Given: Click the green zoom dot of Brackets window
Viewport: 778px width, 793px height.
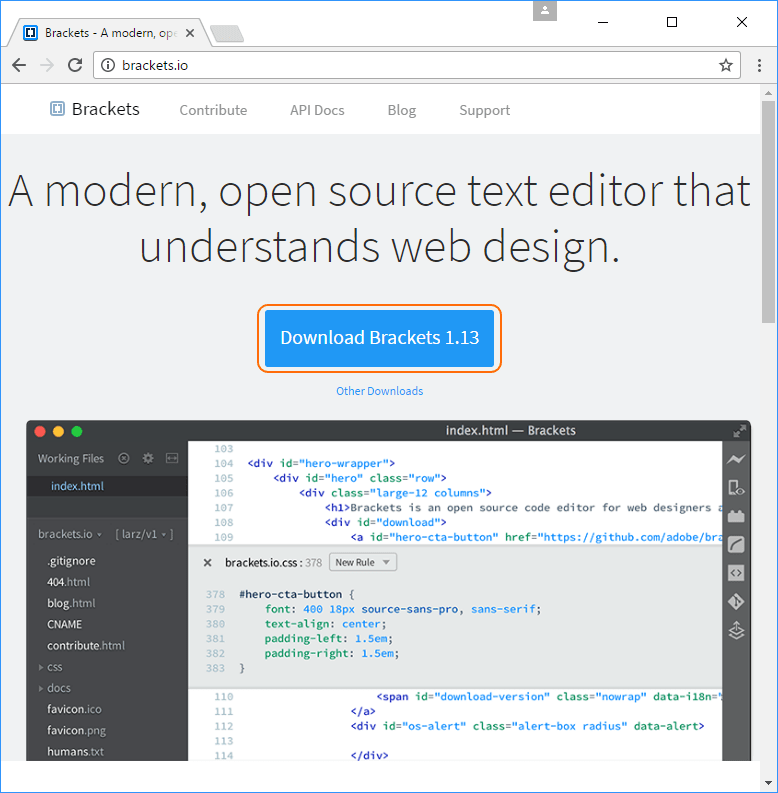Looking at the screenshot, I should tap(77, 431).
